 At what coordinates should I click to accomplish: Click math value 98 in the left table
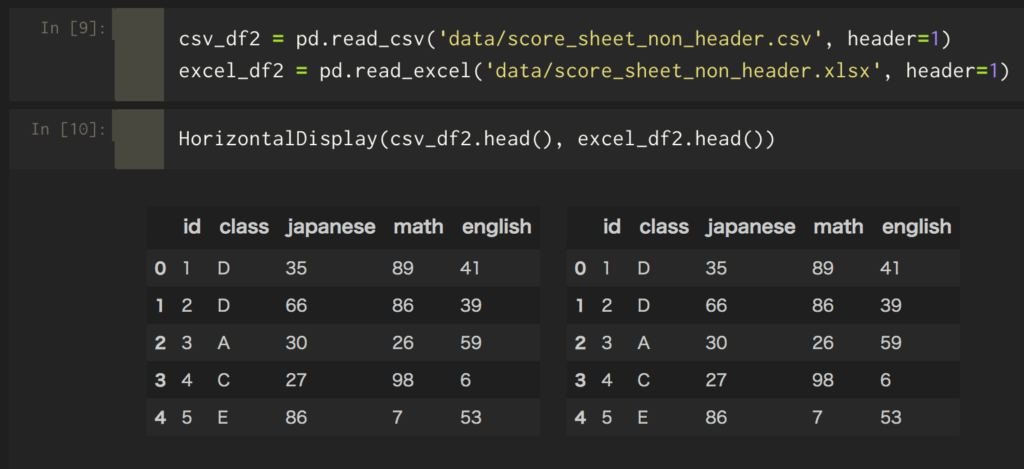click(403, 380)
